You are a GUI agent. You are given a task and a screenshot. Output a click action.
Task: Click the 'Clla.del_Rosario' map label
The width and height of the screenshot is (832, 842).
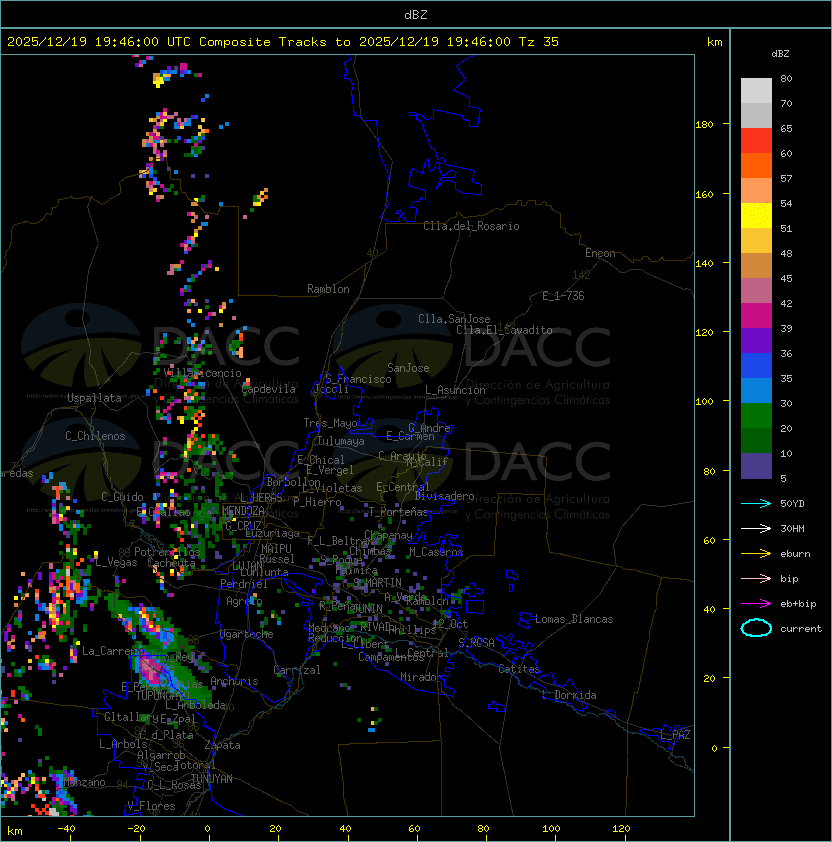coord(471,226)
